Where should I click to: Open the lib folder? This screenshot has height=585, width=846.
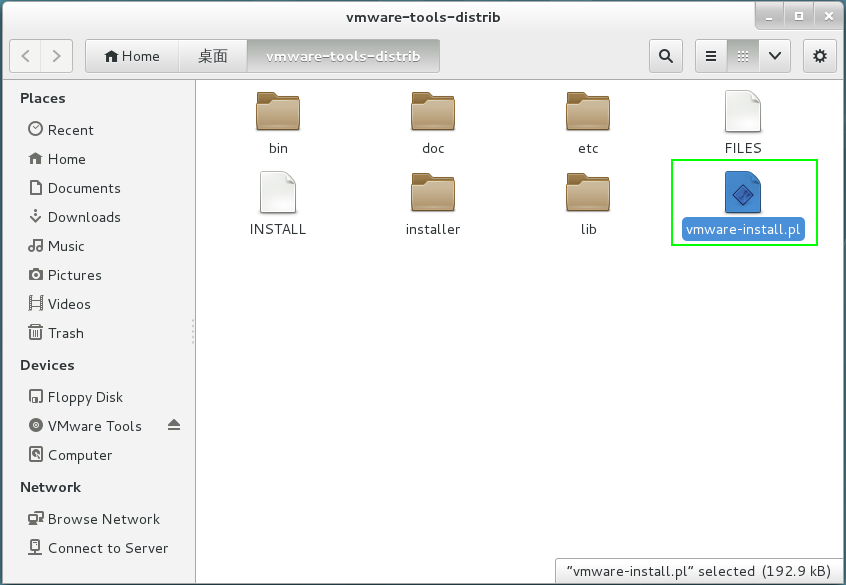[x=588, y=192]
